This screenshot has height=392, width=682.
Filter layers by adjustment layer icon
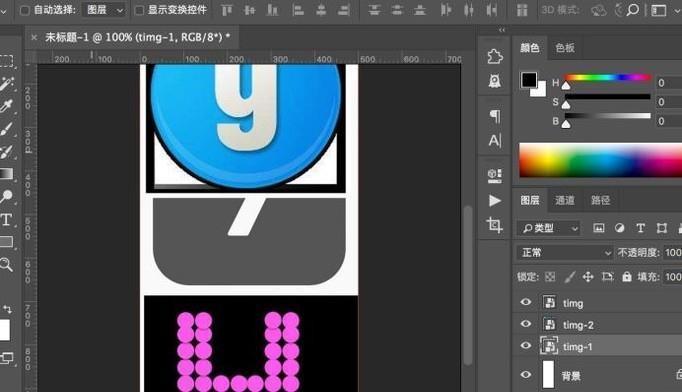coord(619,228)
